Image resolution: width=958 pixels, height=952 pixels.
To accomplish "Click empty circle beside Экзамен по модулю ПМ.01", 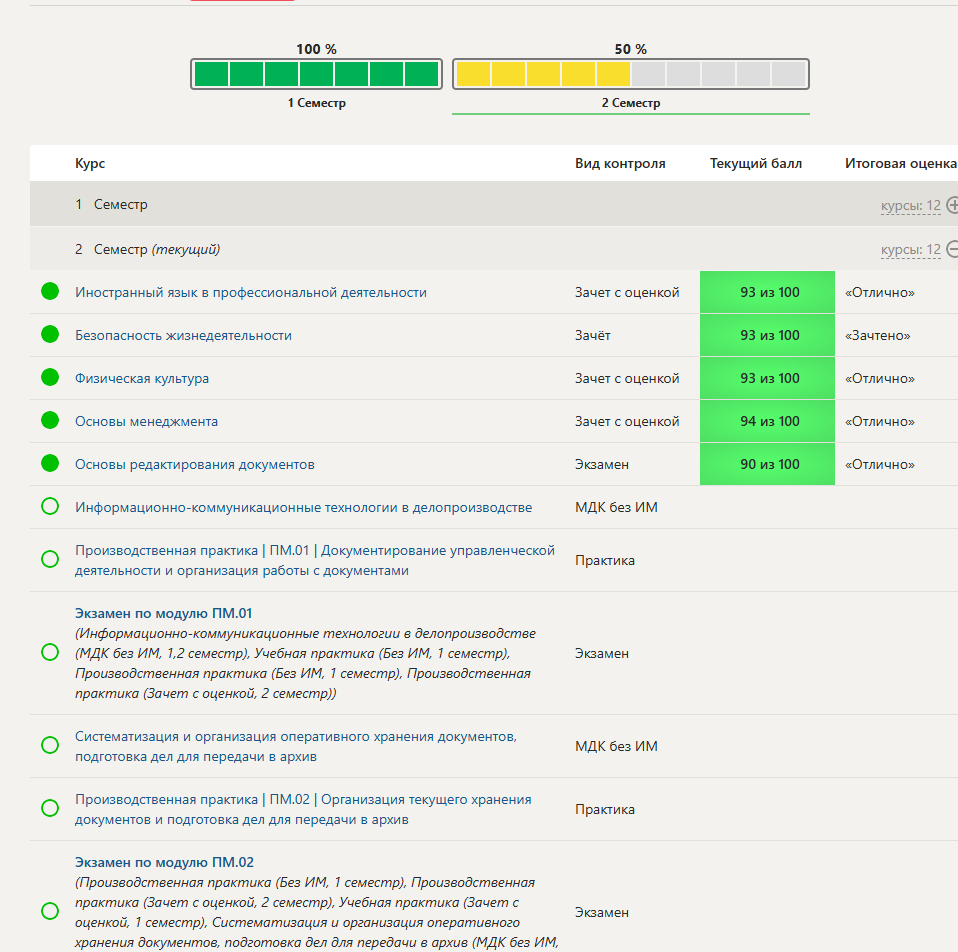I will (x=50, y=652).
